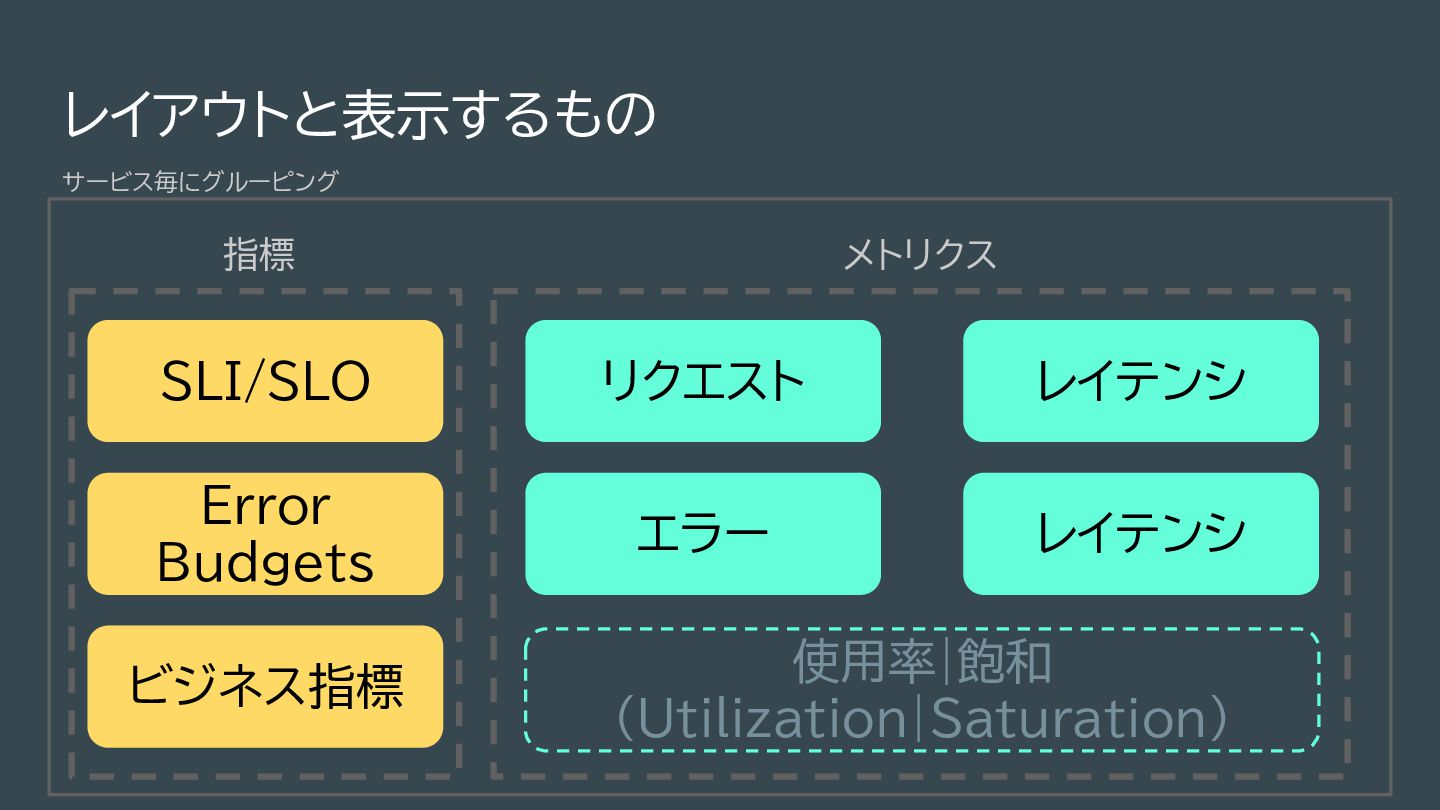Select the Error Budgets yellow box

click(265, 534)
